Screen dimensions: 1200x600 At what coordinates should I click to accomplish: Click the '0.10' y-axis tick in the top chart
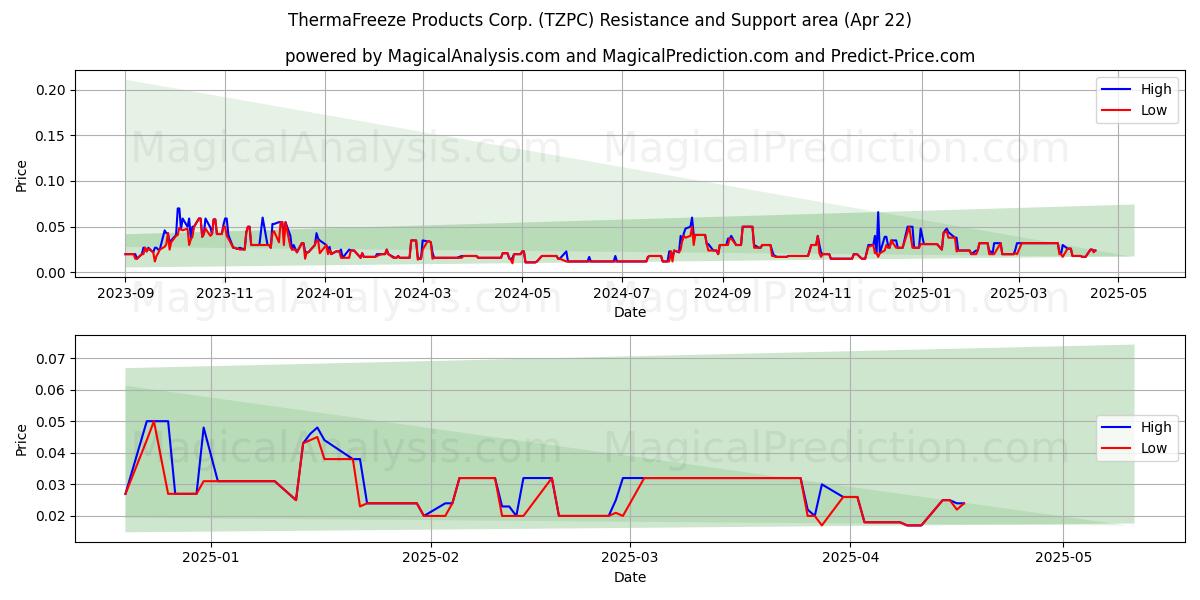[x=51, y=181]
